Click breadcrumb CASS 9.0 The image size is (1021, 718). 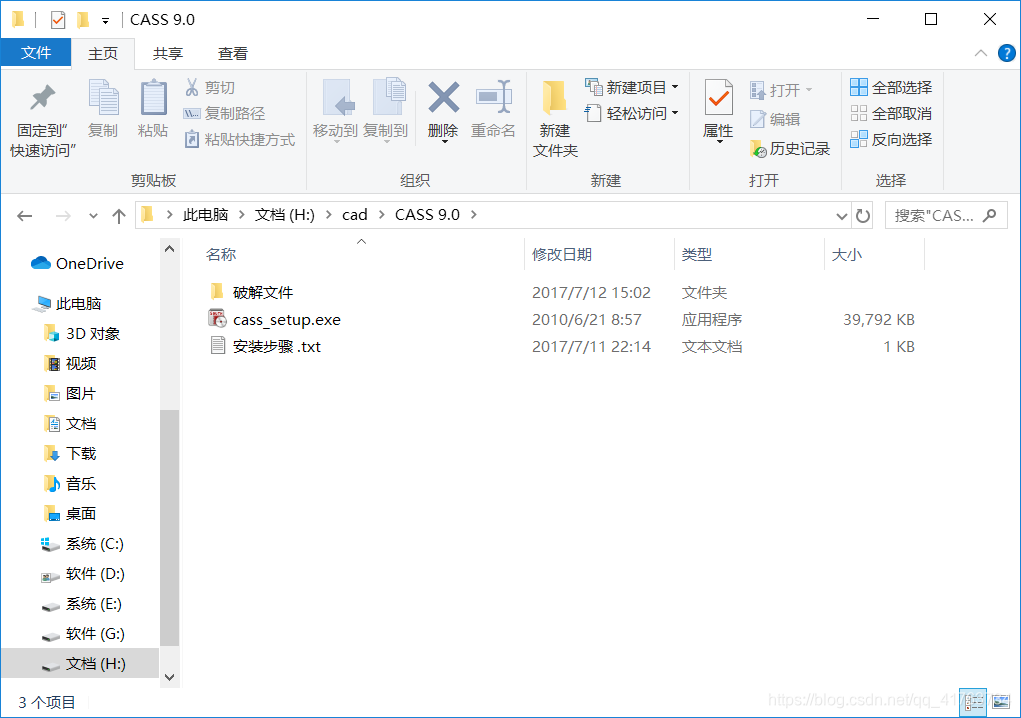click(x=427, y=215)
